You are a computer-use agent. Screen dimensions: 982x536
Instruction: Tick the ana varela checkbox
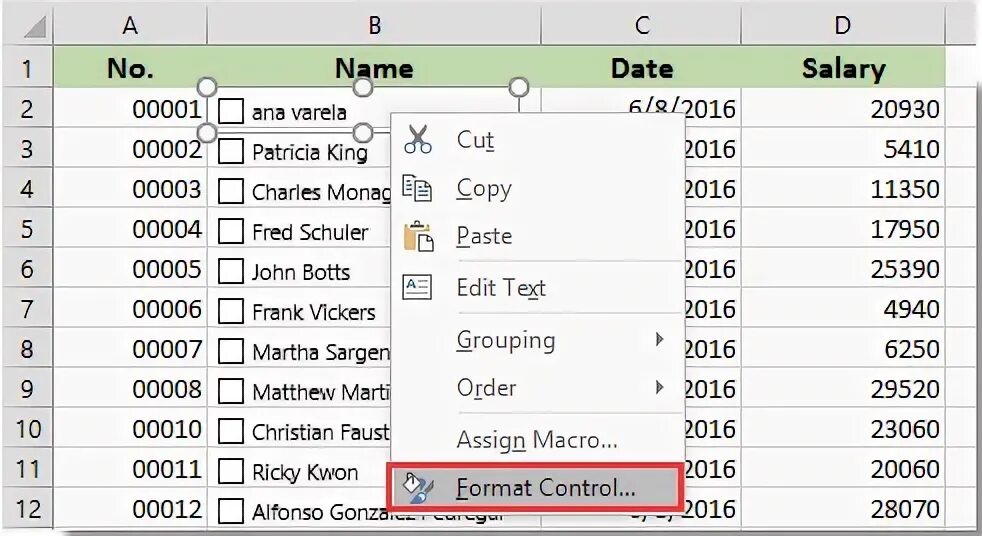pyautogui.click(x=231, y=111)
